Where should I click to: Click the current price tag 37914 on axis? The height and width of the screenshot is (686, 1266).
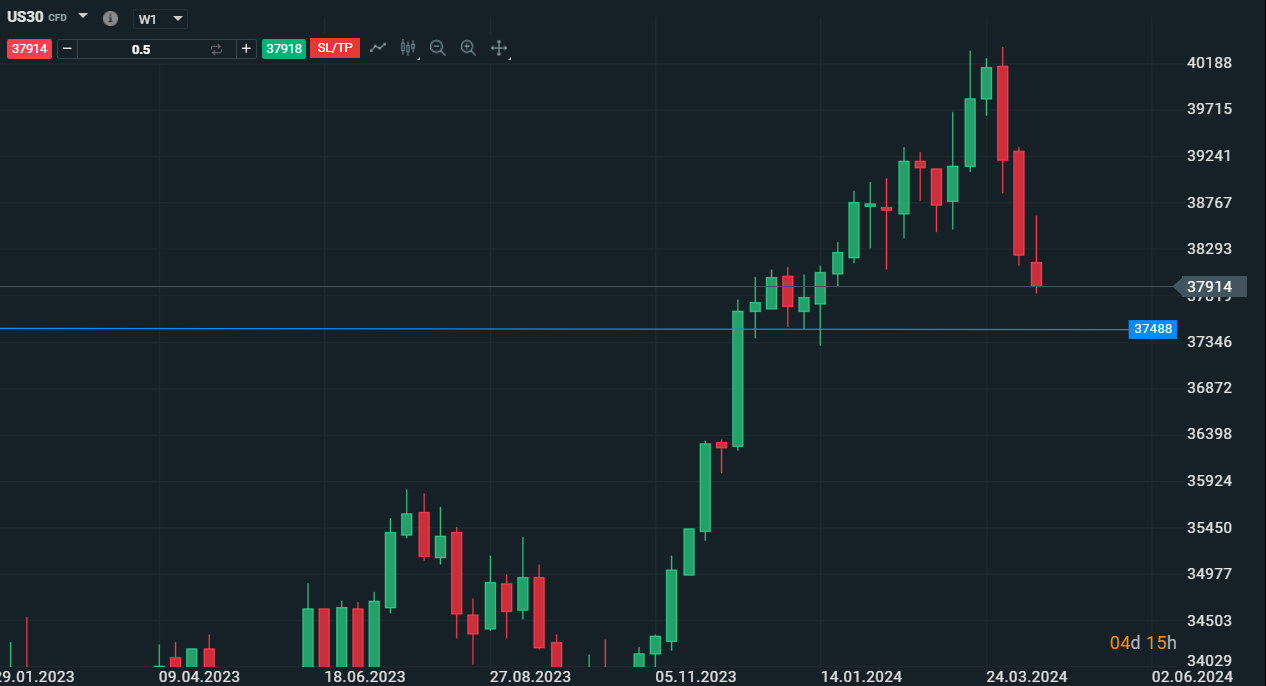[x=1209, y=287]
